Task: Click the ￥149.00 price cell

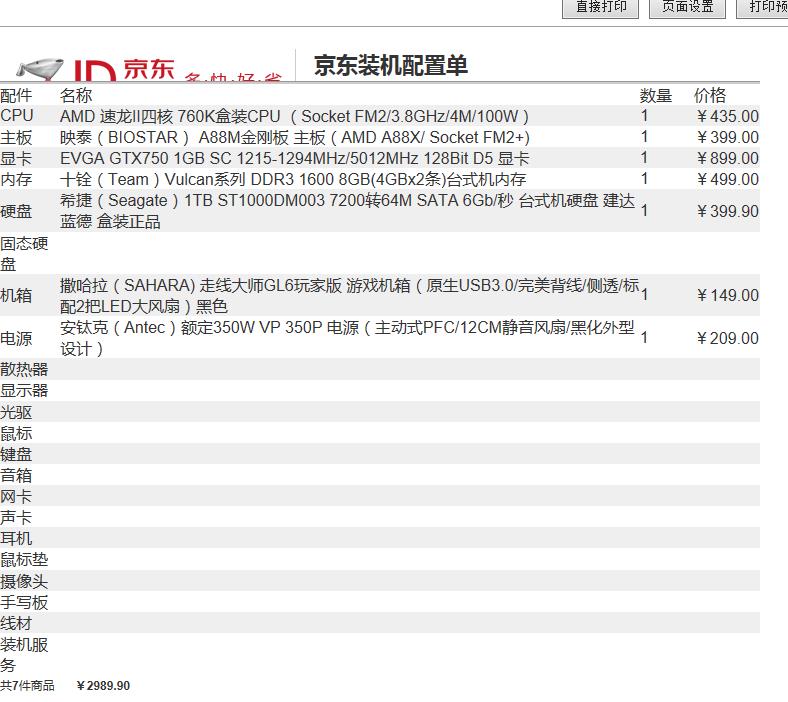Action: coord(727,295)
